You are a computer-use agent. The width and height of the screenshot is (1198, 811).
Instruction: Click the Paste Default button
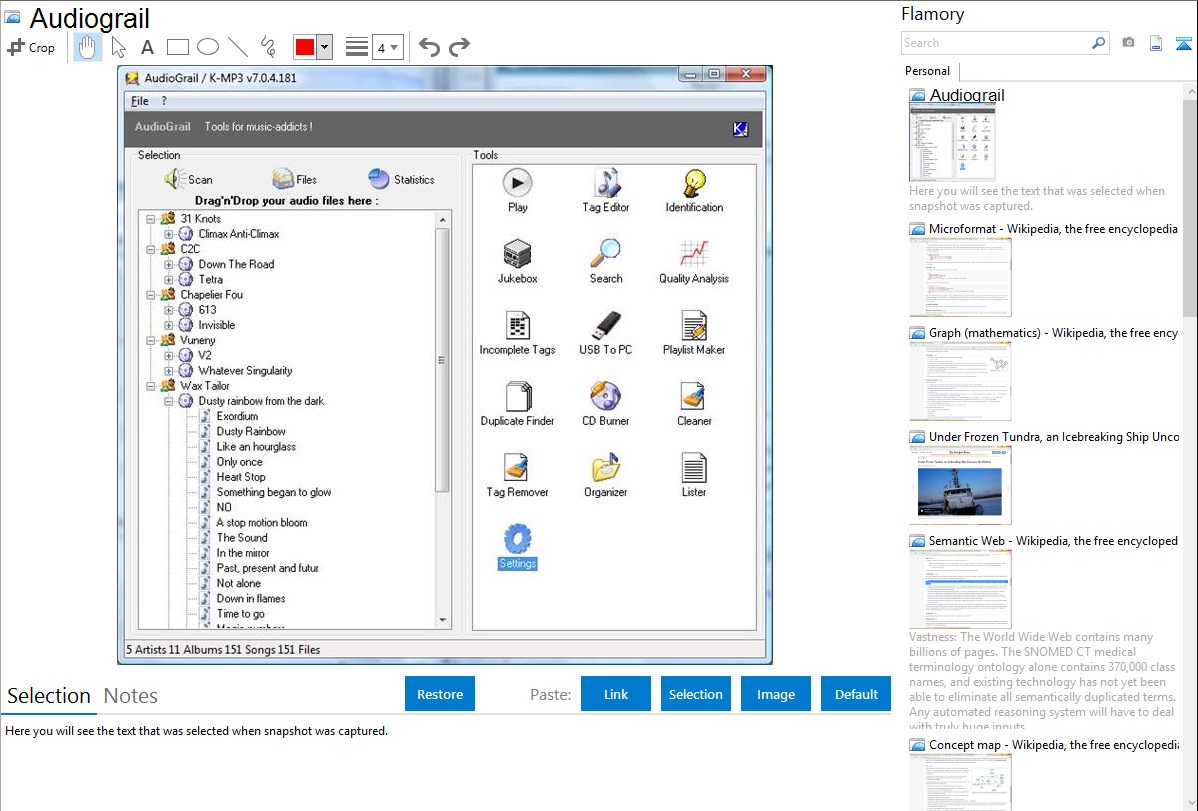(x=856, y=694)
